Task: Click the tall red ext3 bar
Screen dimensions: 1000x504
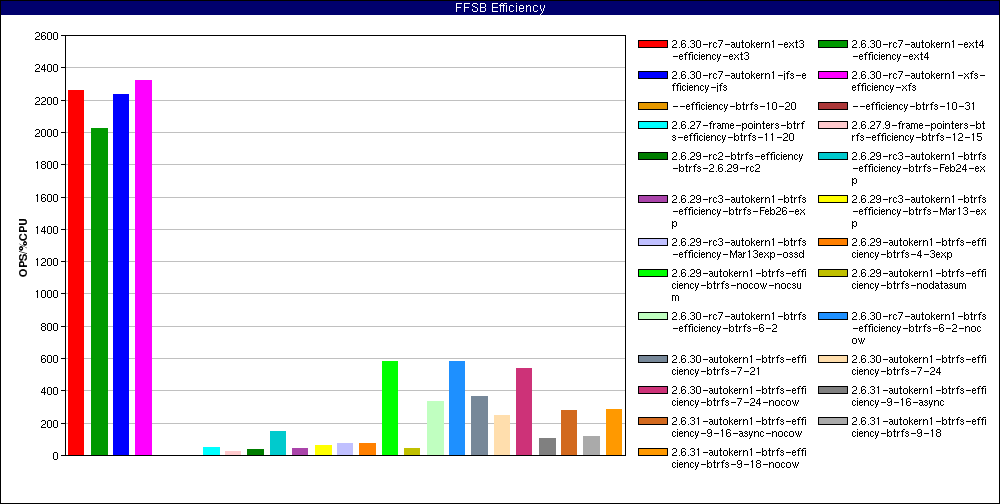Action: pos(76,272)
